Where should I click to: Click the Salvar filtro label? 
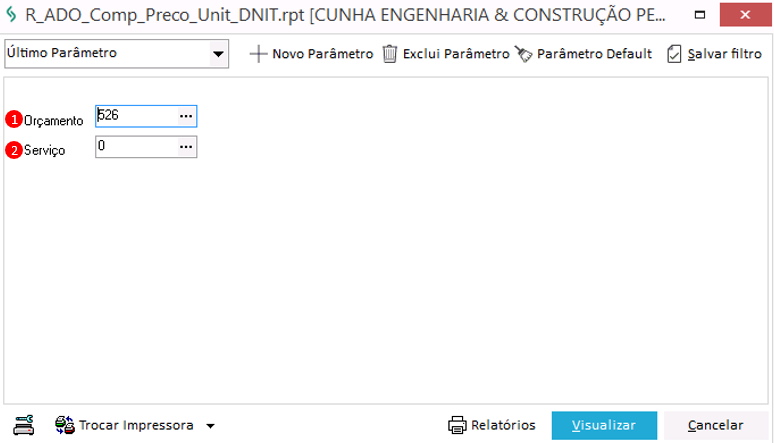[x=725, y=54]
